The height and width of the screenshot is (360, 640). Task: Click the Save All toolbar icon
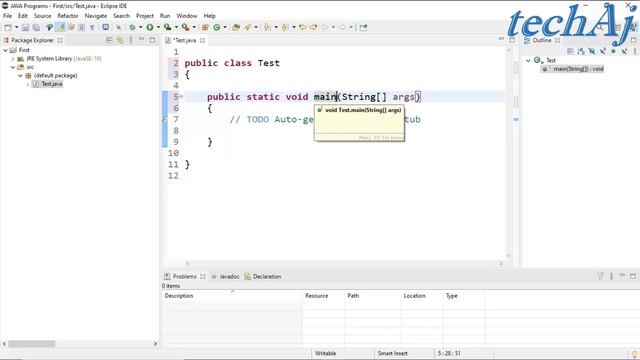tap(36, 27)
